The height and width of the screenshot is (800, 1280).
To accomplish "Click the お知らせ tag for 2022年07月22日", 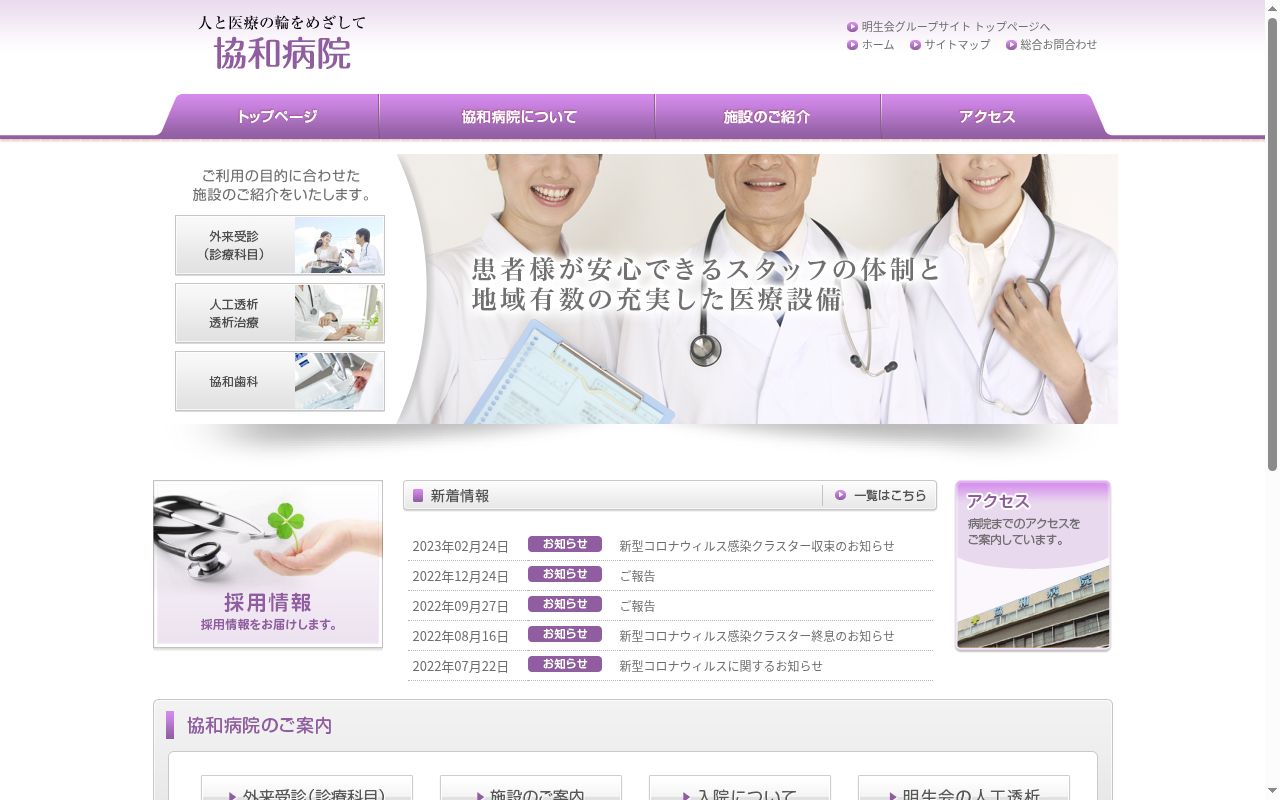I will (x=565, y=664).
